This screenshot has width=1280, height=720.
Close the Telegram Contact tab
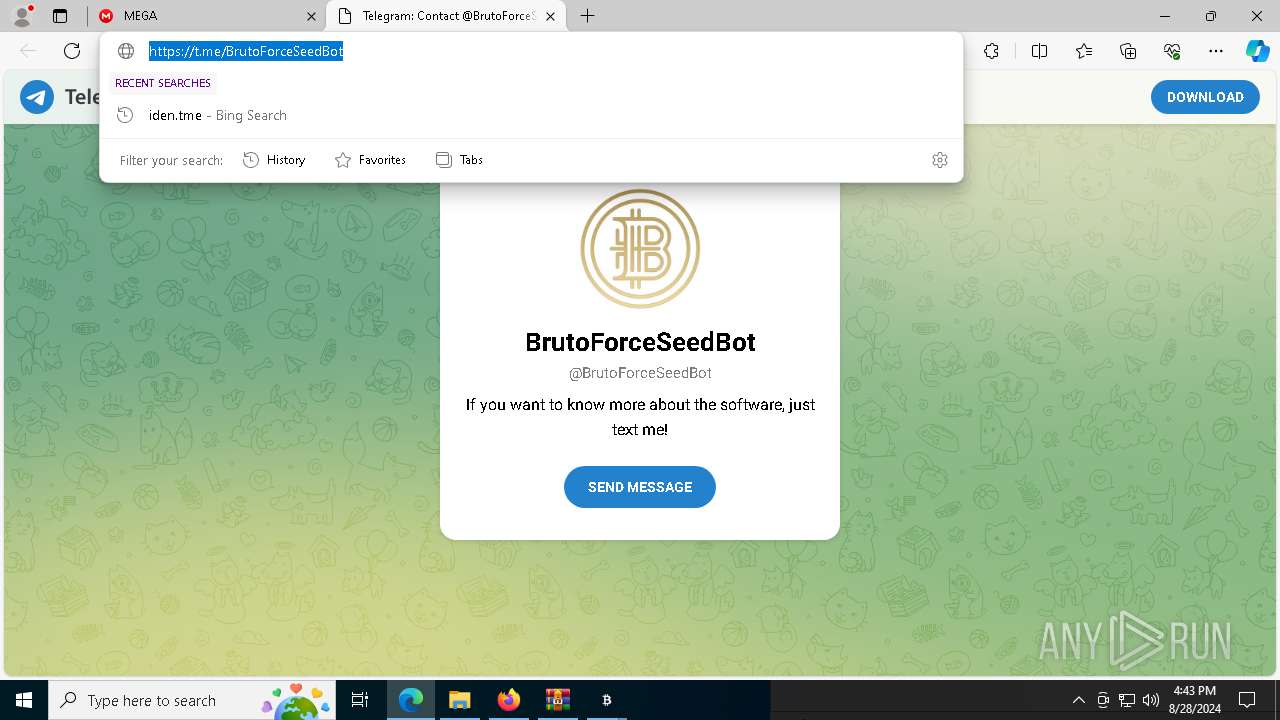(550, 16)
